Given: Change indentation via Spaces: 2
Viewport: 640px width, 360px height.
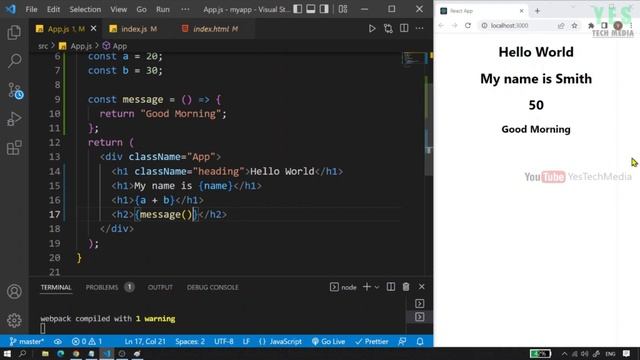Looking at the screenshot, I should click(x=190, y=341).
